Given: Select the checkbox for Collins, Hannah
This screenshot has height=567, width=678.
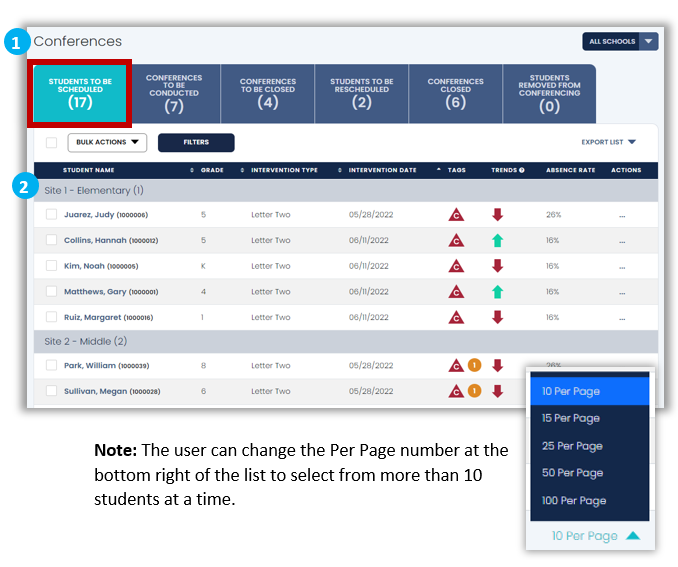Looking at the screenshot, I should [51, 240].
